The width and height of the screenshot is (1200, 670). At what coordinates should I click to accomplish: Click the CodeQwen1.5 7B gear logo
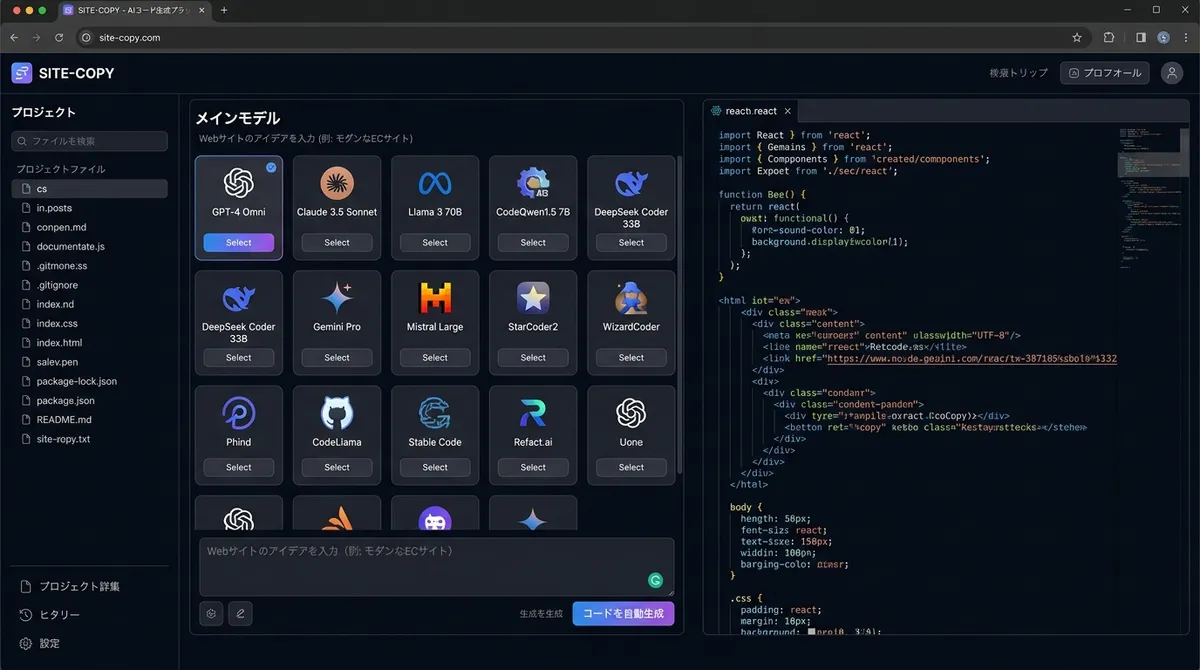(533, 183)
